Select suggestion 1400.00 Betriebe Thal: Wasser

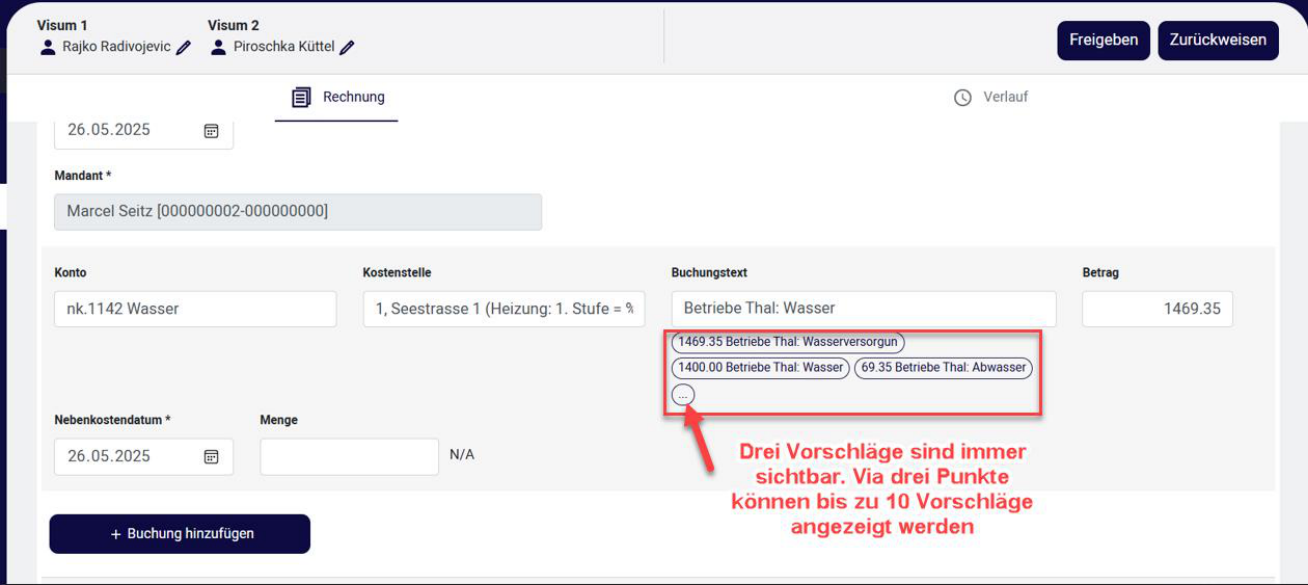pyautogui.click(x=761, y=368)
